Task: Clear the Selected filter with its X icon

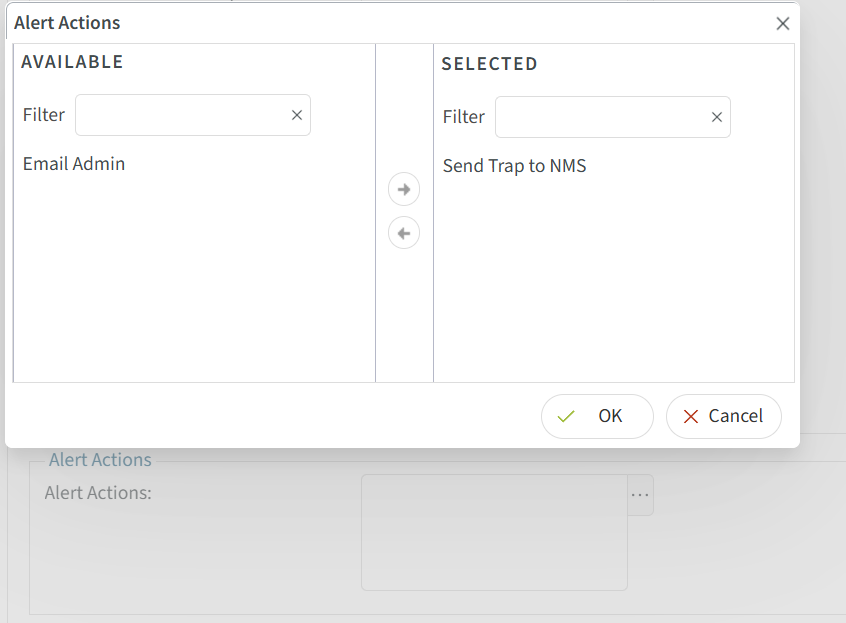Action: 716,117
